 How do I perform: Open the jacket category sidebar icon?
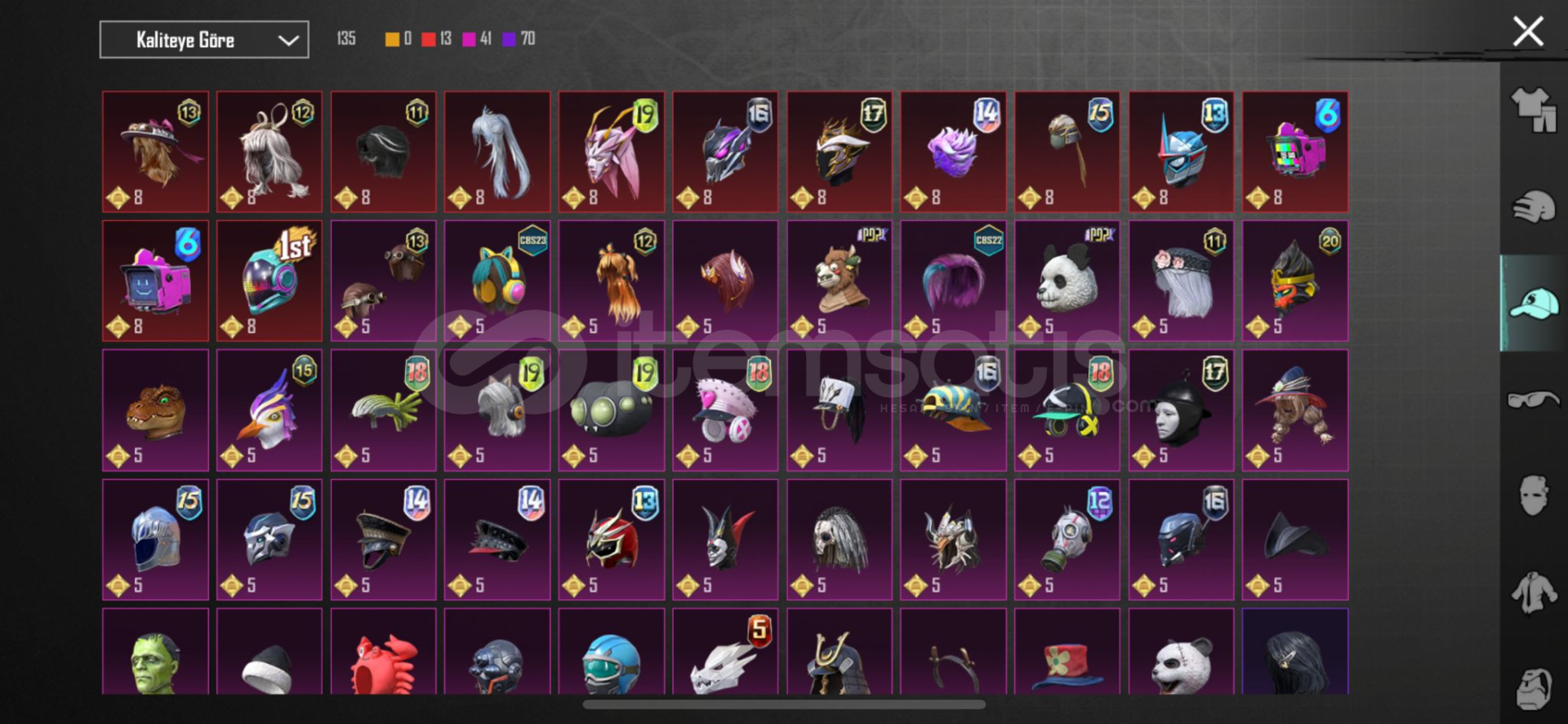tap(1533, 592)
